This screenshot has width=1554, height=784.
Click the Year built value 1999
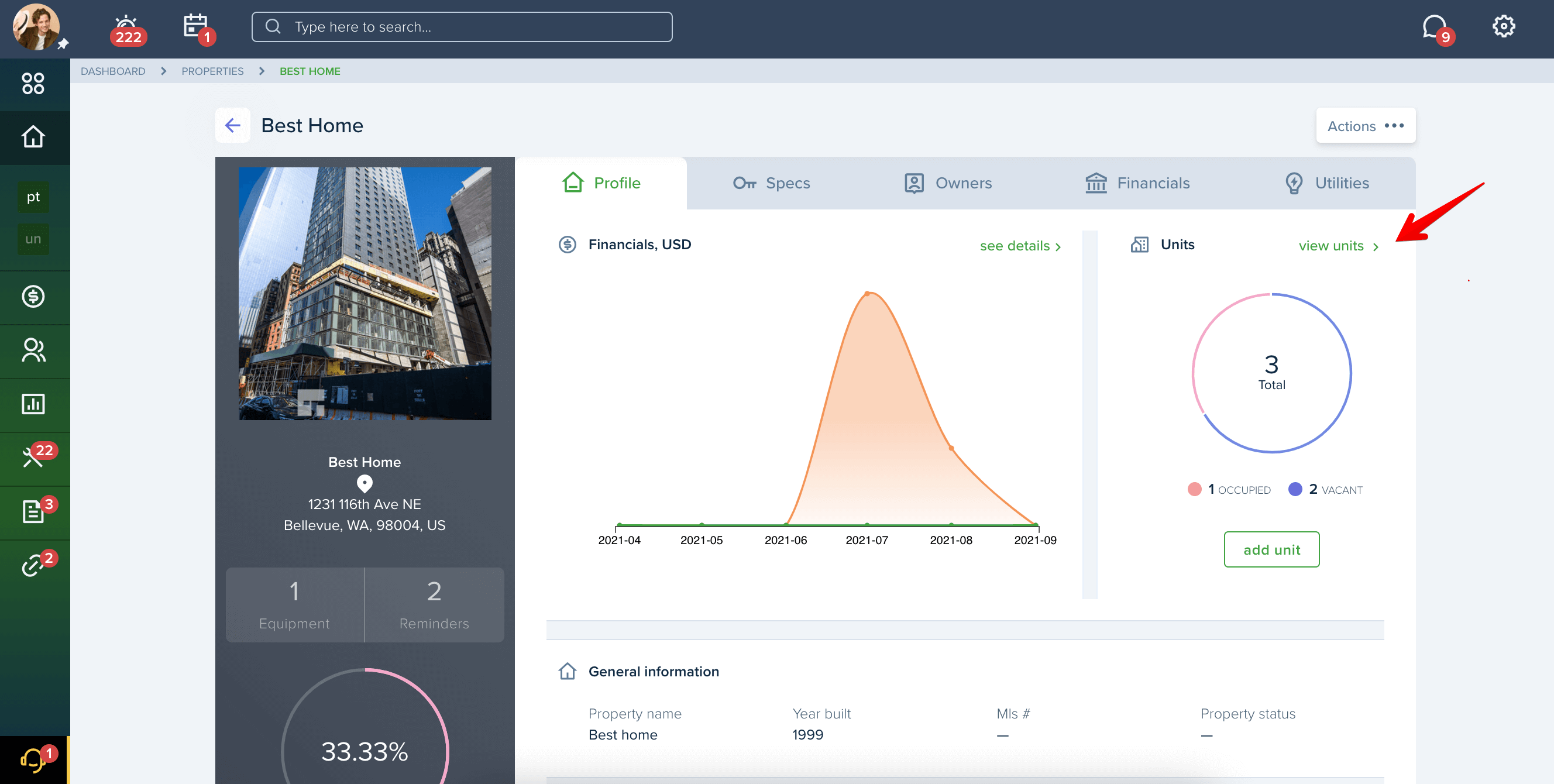(x=808, y=734)
